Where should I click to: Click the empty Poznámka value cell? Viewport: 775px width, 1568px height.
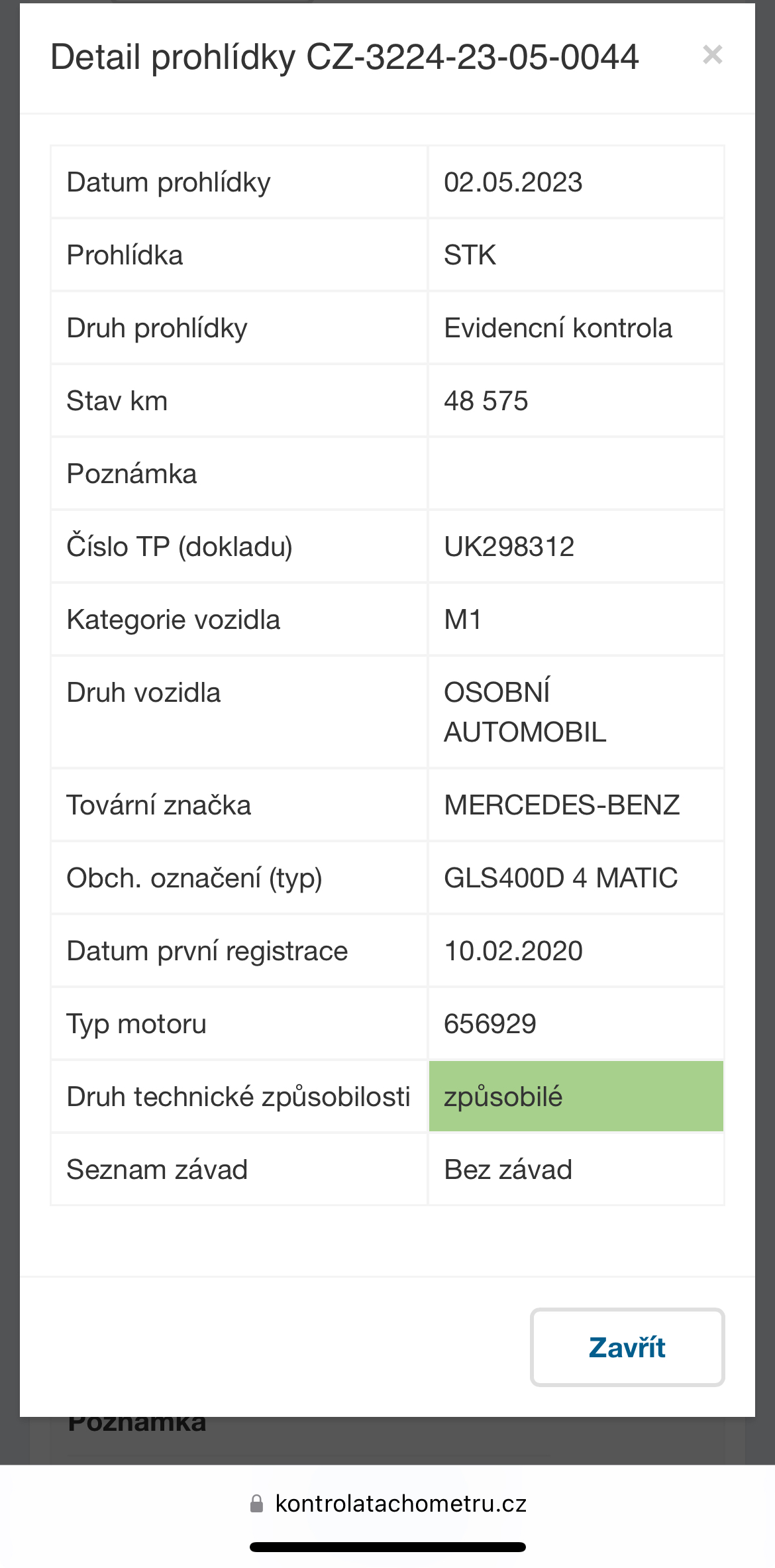[x=576, y=473]
